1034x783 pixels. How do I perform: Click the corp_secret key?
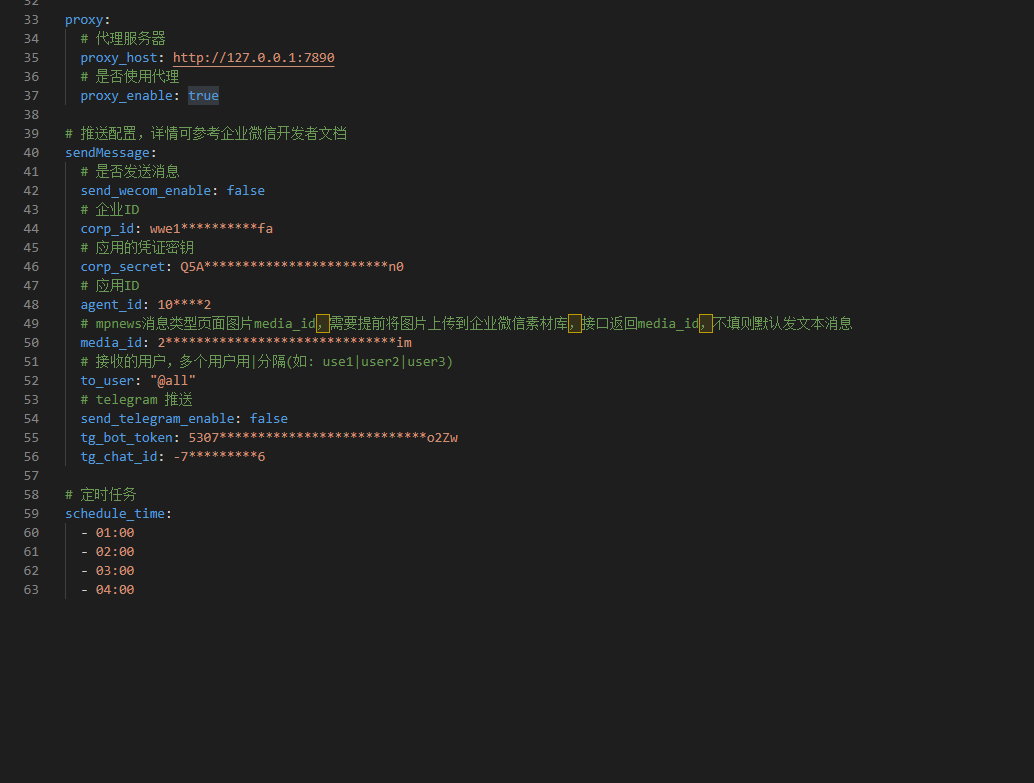click(x=122, y=266)
